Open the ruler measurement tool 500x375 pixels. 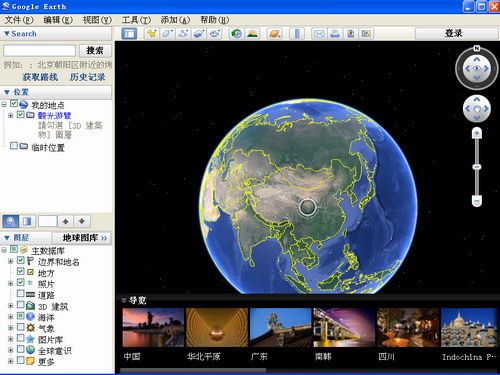[x=297, y=34]
